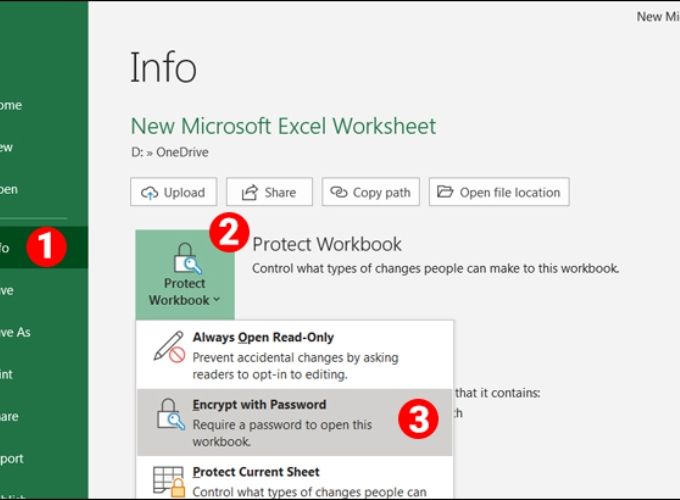Click the Upload button
Viewport: 680px width, 500px height.
tap(173, 192)
